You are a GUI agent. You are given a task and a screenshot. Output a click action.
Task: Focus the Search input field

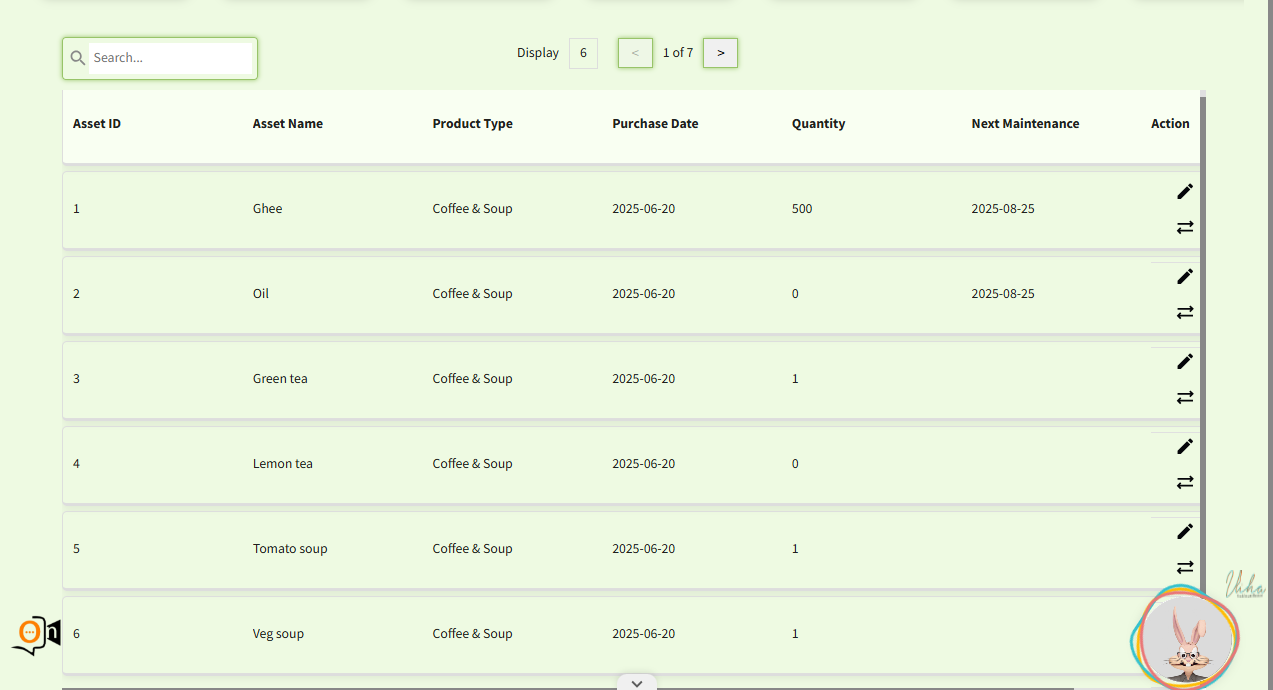[x=170, y=58]
